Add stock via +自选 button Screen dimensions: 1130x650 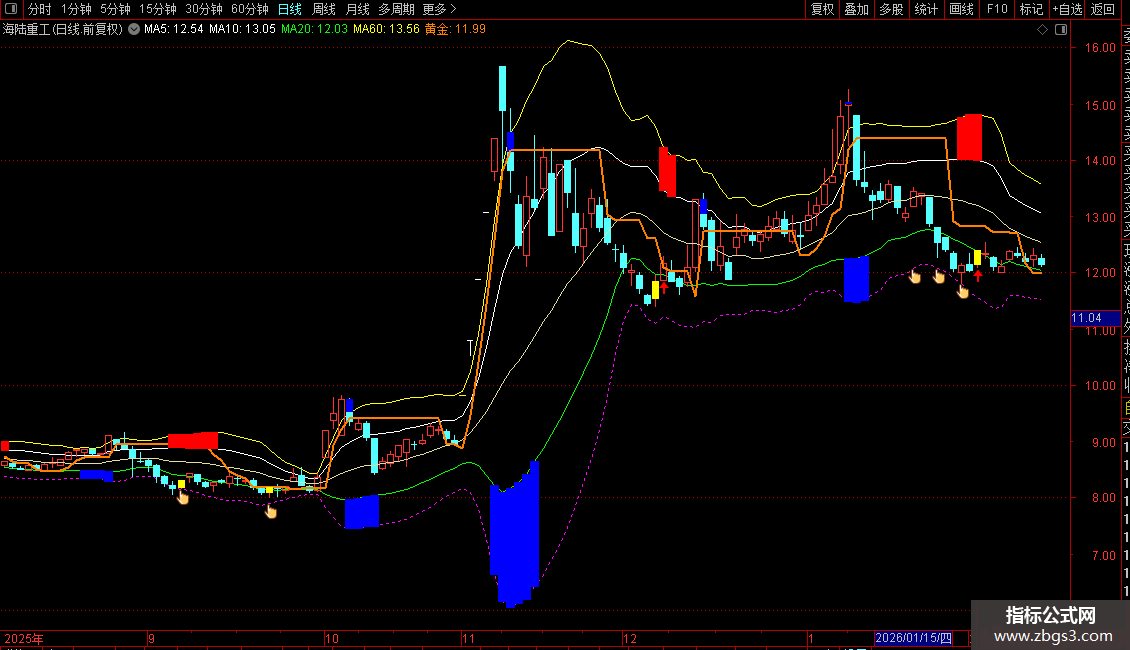click(x=1067, y=9)
